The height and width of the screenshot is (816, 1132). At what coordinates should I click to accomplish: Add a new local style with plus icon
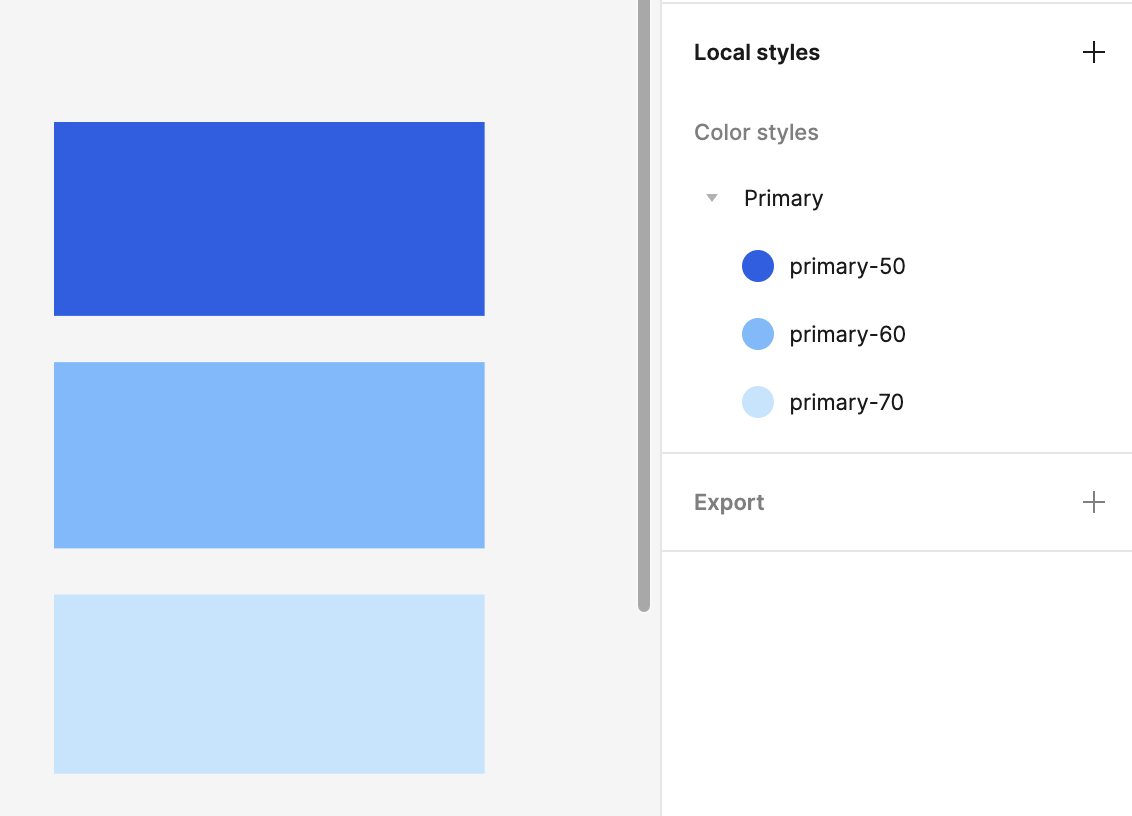pos(1094,52)
